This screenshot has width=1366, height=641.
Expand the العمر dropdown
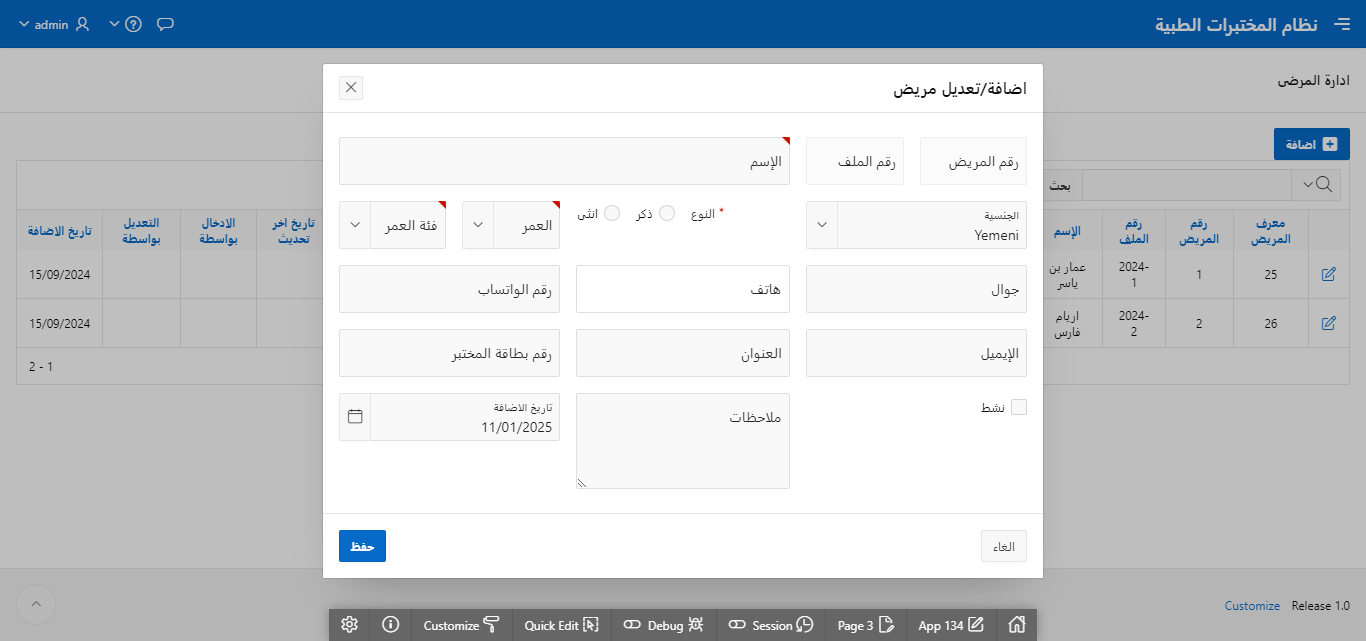click(477, 224)
